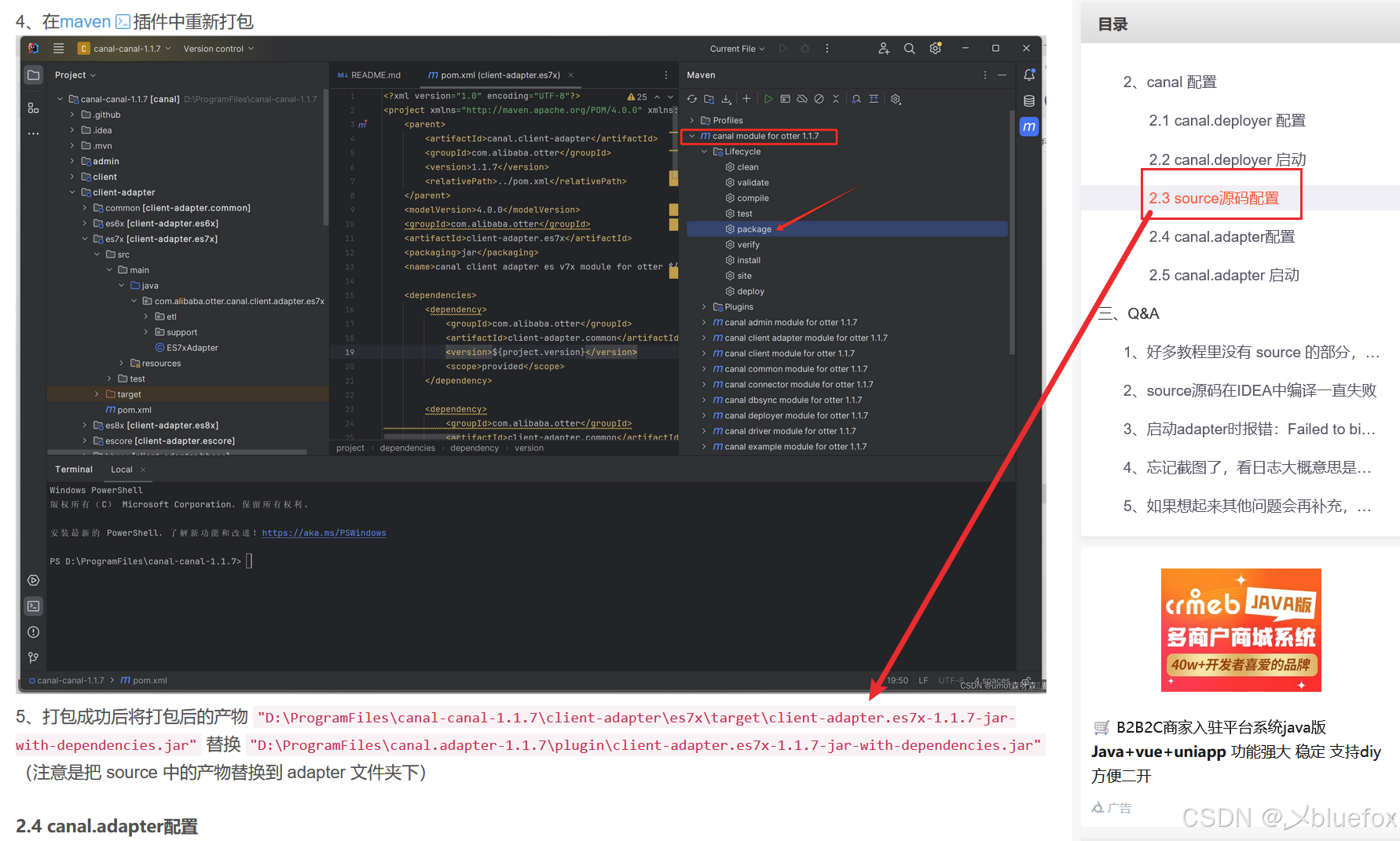Open IDE settings gear in title bar
Viewport: 1400px width, 841px height.
935,49
